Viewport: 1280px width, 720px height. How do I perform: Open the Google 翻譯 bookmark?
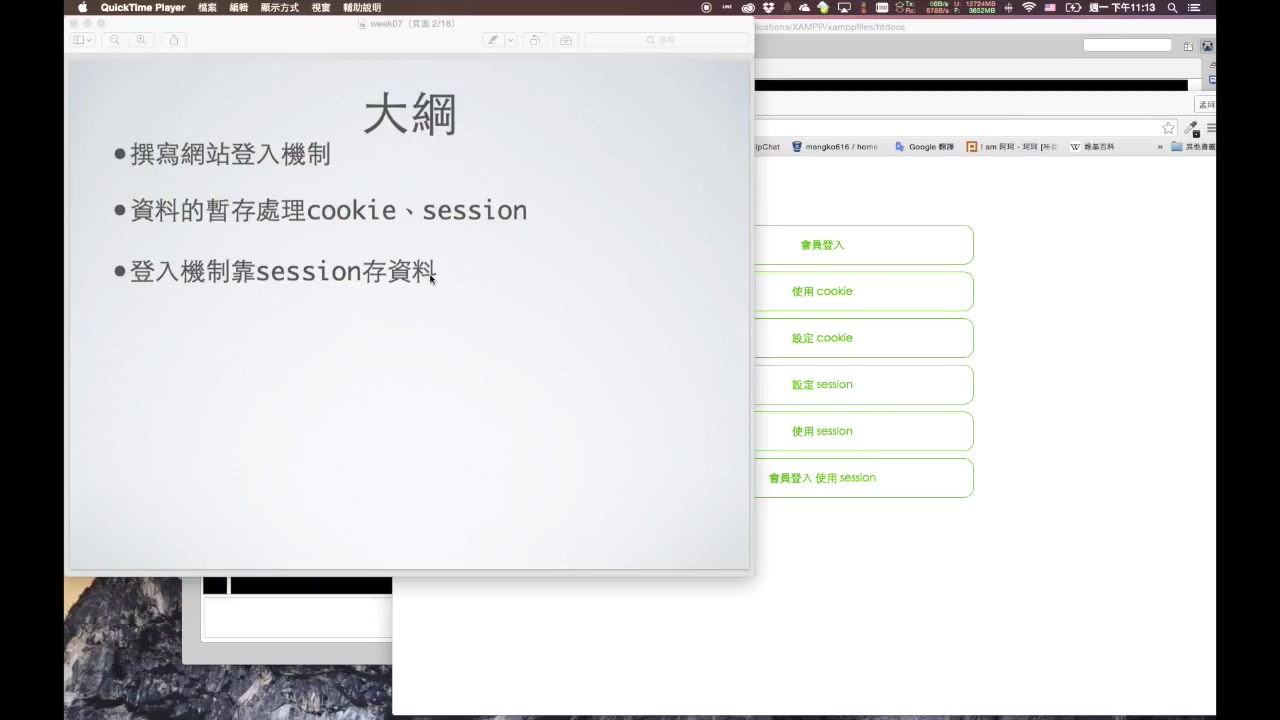click(924, 147)
